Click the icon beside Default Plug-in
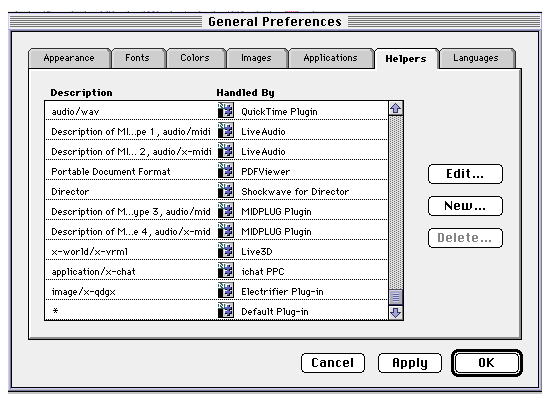 226,310
